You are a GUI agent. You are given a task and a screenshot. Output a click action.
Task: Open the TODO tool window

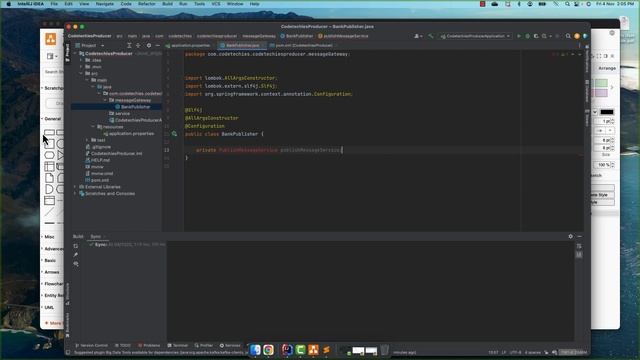(x=122, y=345)
